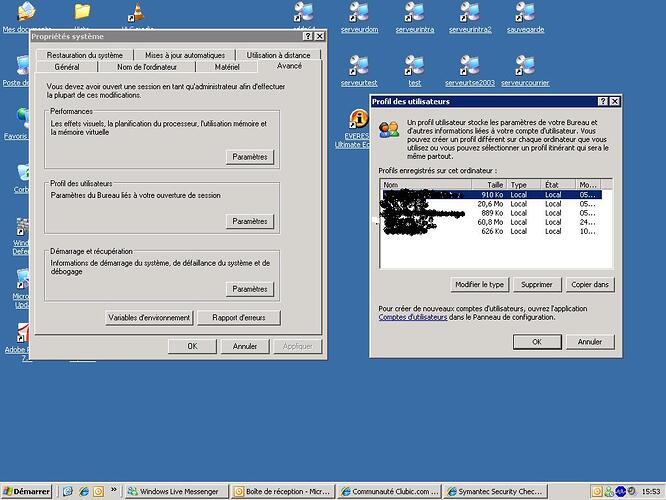The width and height of the screenshot is (666, 500).
Task: Open Paramètres in the Performances section
Action: coord(249,157)
